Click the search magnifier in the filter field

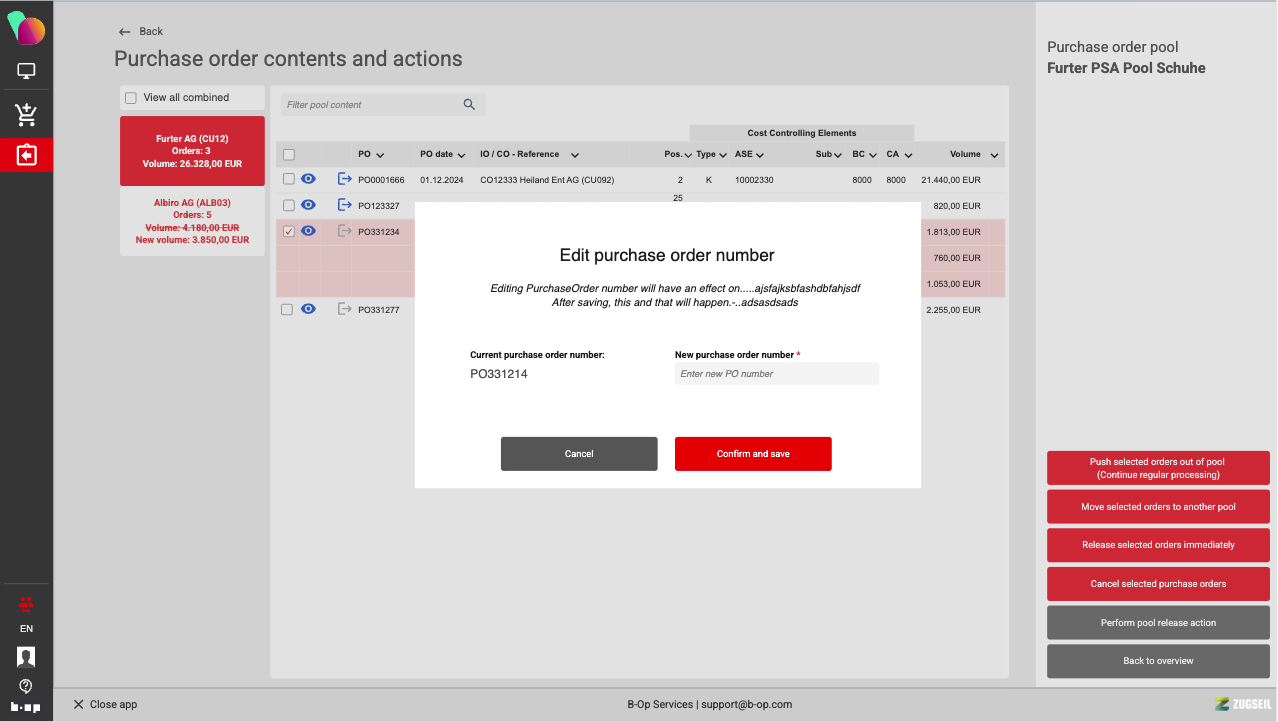(x=469, y=105)
